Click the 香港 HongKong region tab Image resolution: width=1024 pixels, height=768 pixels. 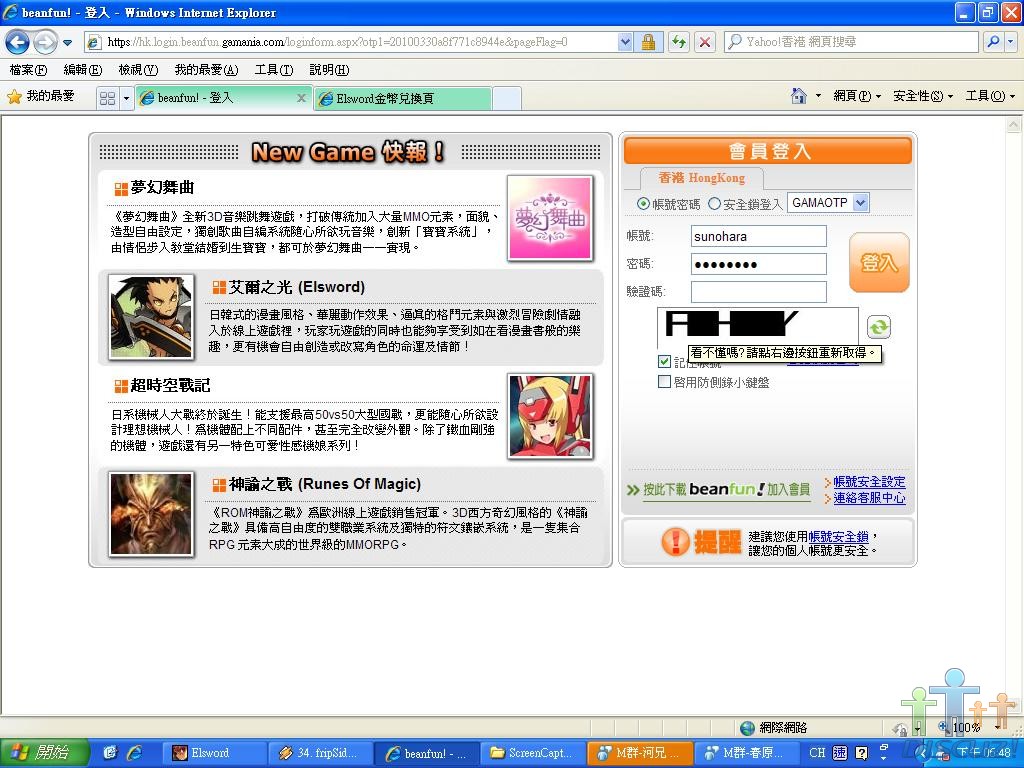pyautogui.click(x=701, y=178)
